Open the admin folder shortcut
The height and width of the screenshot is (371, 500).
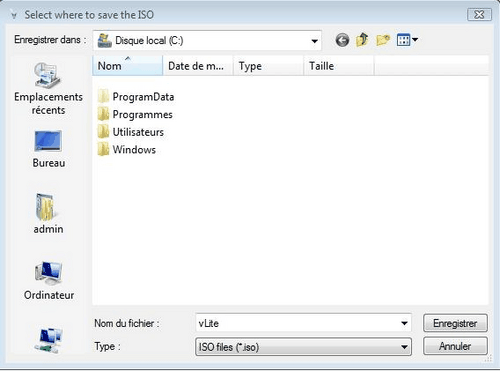pos(48,214)
